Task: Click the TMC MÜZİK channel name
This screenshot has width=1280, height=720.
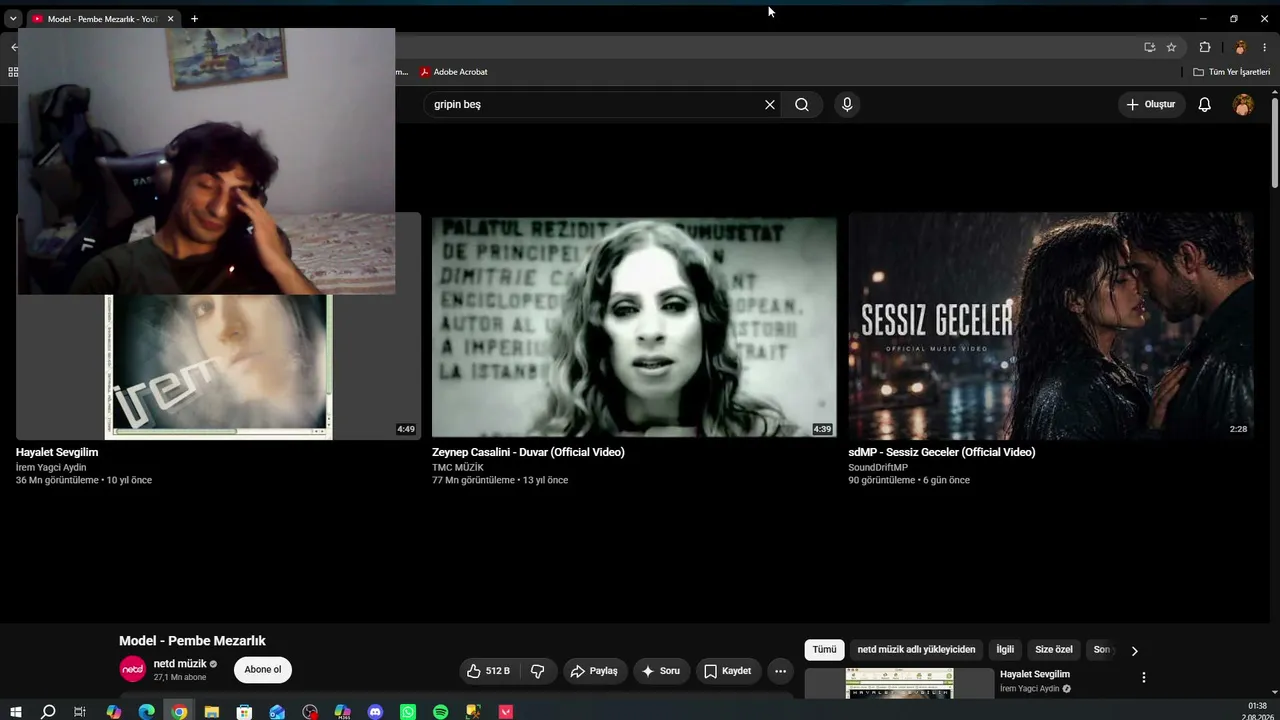Action: tap(458, 468)
